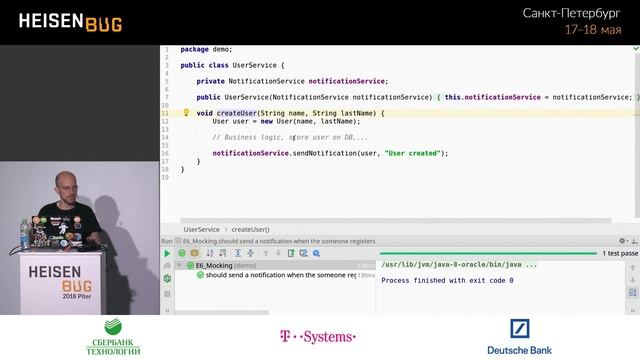Select the E6_Mocking (demo) test suite
Viewport: 640px width, 360px height.
point(226,265)
